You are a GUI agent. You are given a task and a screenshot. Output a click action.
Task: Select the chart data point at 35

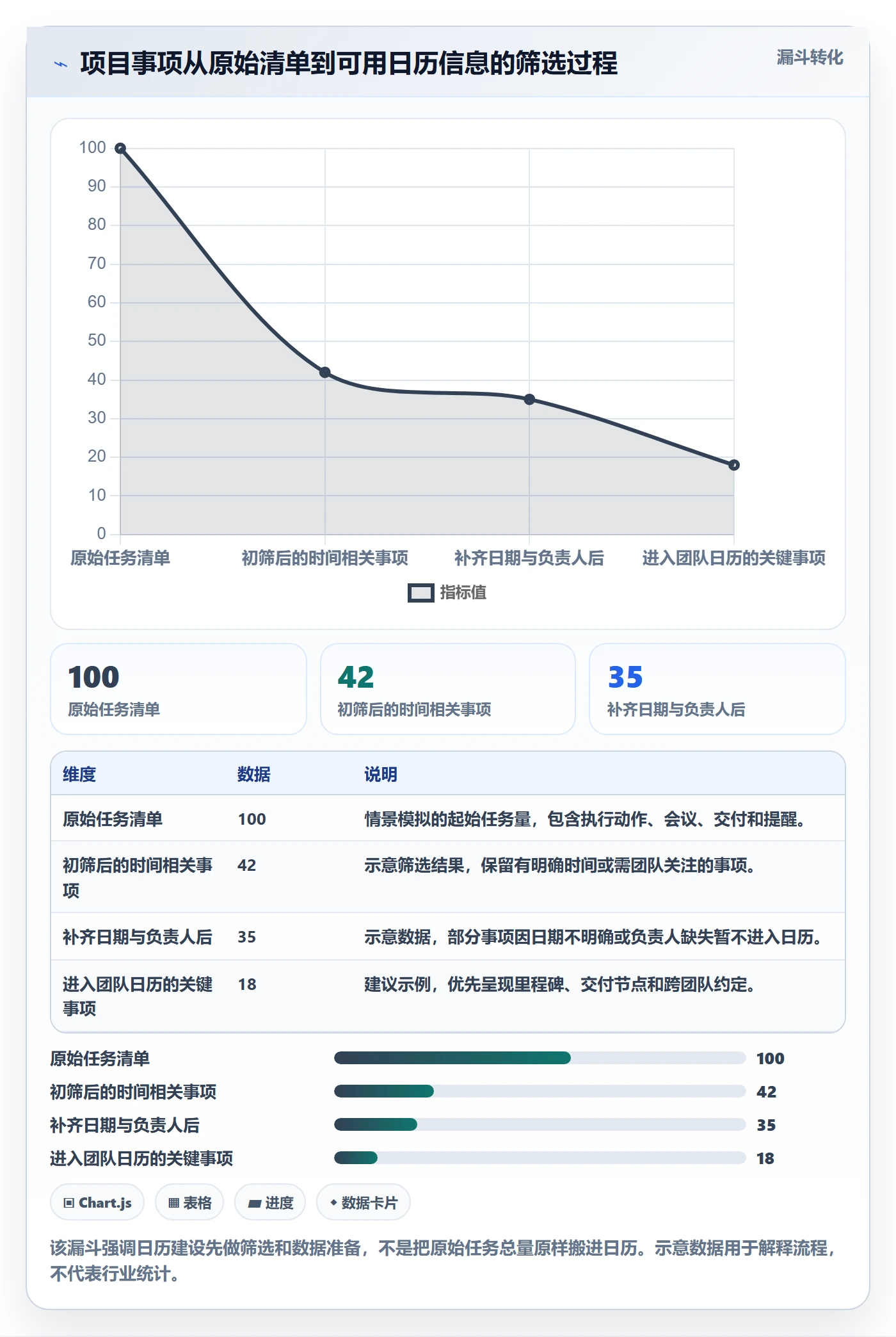pyautogui.click(x=529, y=400)
